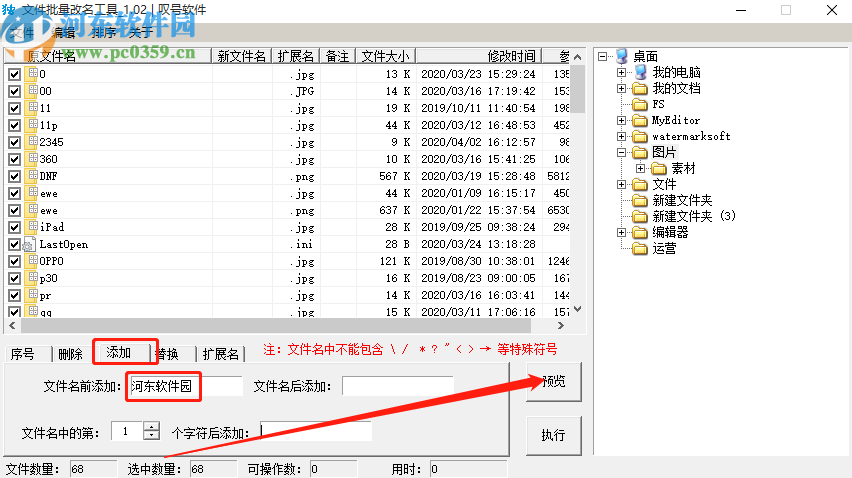Switch to the 扩展名 tab
The width and height of the screenshot is (852, 478).
point(221,354)
